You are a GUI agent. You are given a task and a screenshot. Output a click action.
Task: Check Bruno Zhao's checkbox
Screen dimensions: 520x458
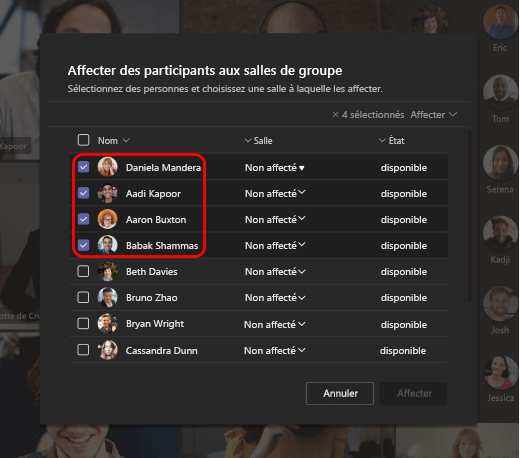(x=83, y=297)
